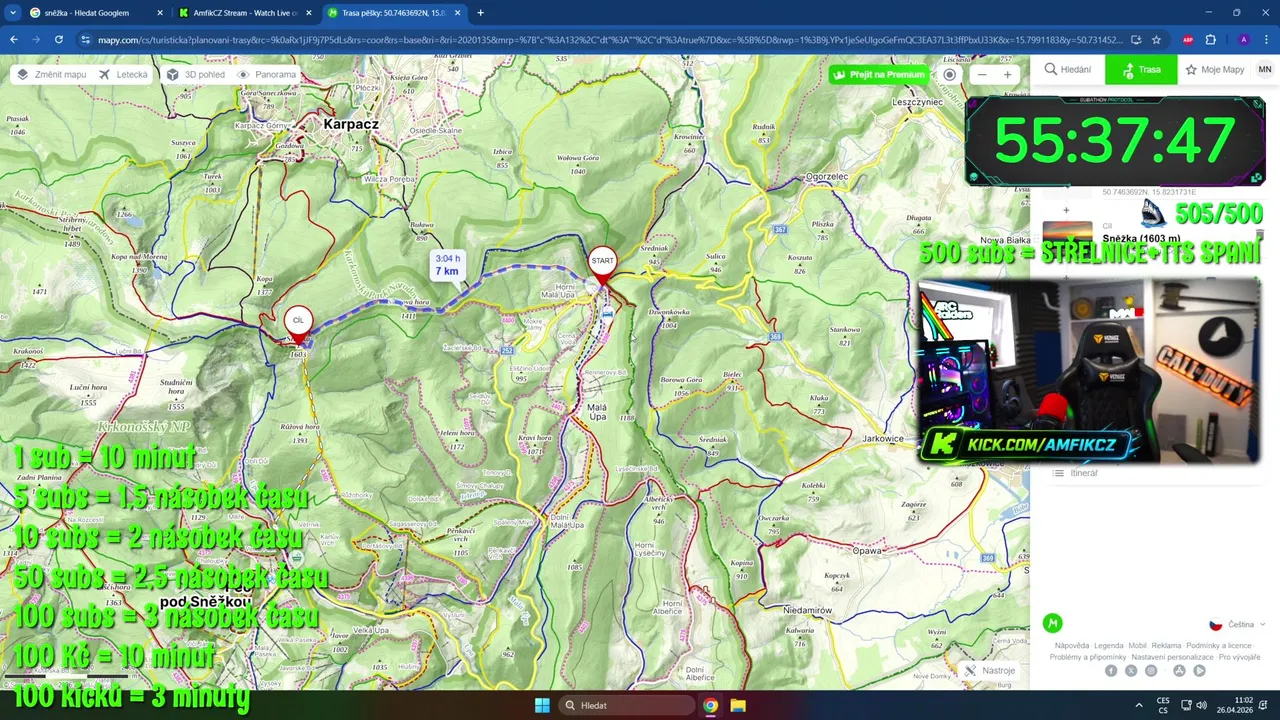
Task: Open the App Store icon in footer
Action: 1179,671
